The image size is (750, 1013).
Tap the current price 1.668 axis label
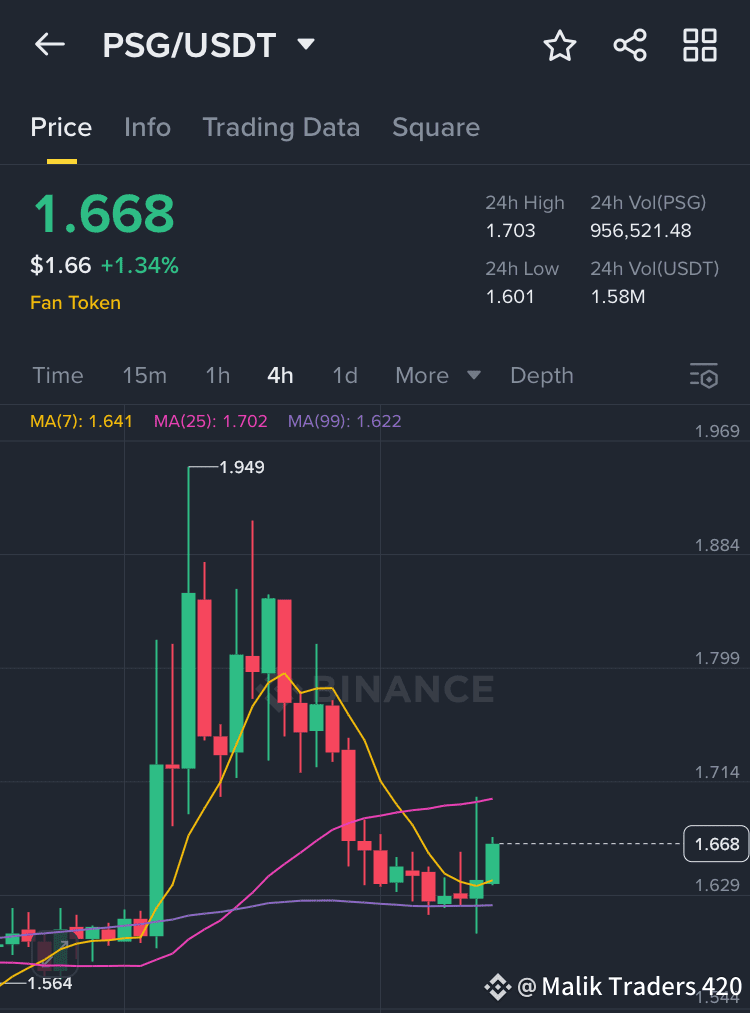[716, 844]
